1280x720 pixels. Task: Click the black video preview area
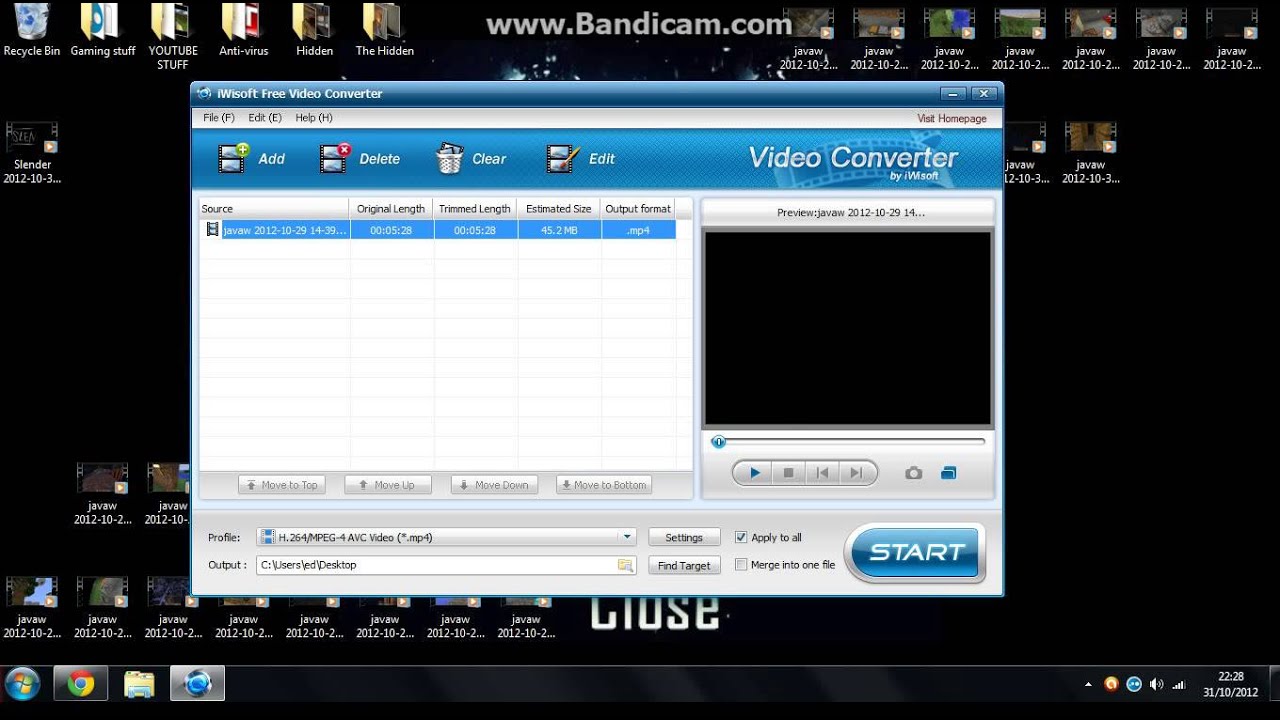coord(848,329)
